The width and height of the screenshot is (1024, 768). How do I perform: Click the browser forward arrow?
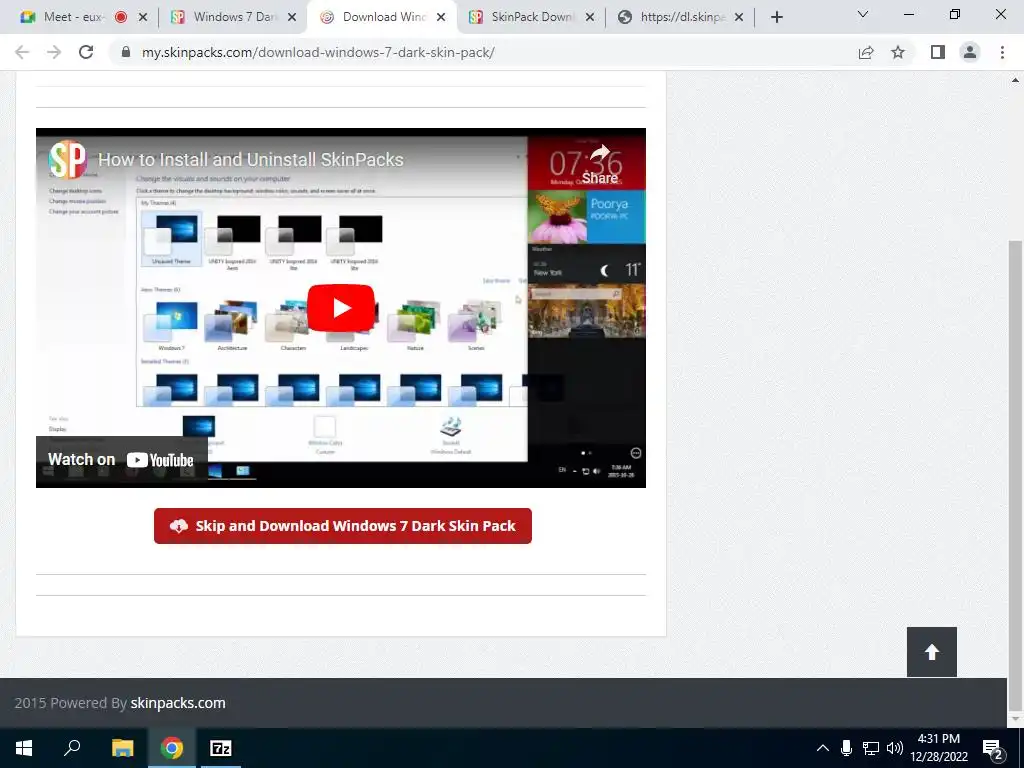tap(54, 52)
